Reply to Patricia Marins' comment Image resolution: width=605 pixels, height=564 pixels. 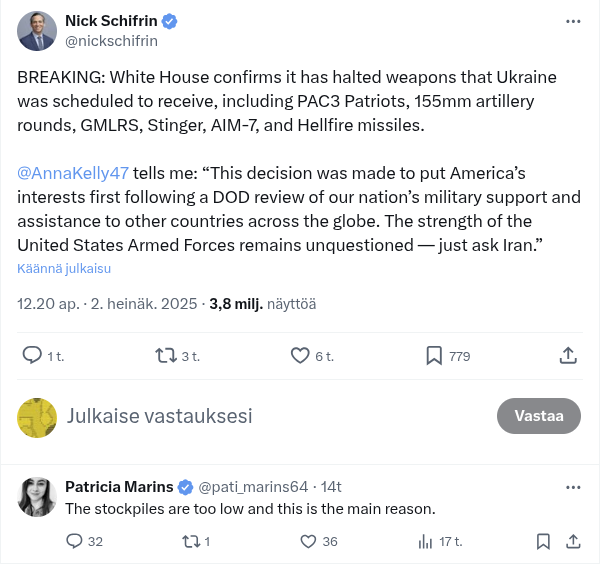[74, 541]
